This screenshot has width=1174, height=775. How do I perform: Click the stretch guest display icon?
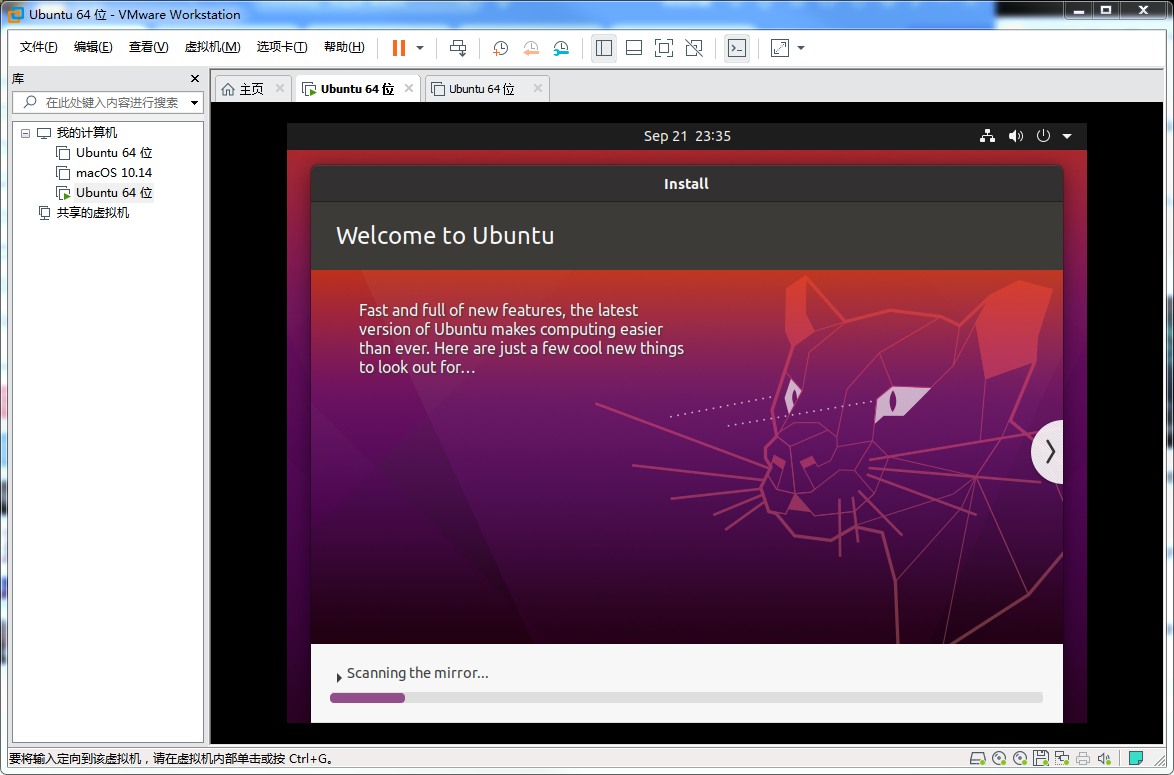point(779,48)
